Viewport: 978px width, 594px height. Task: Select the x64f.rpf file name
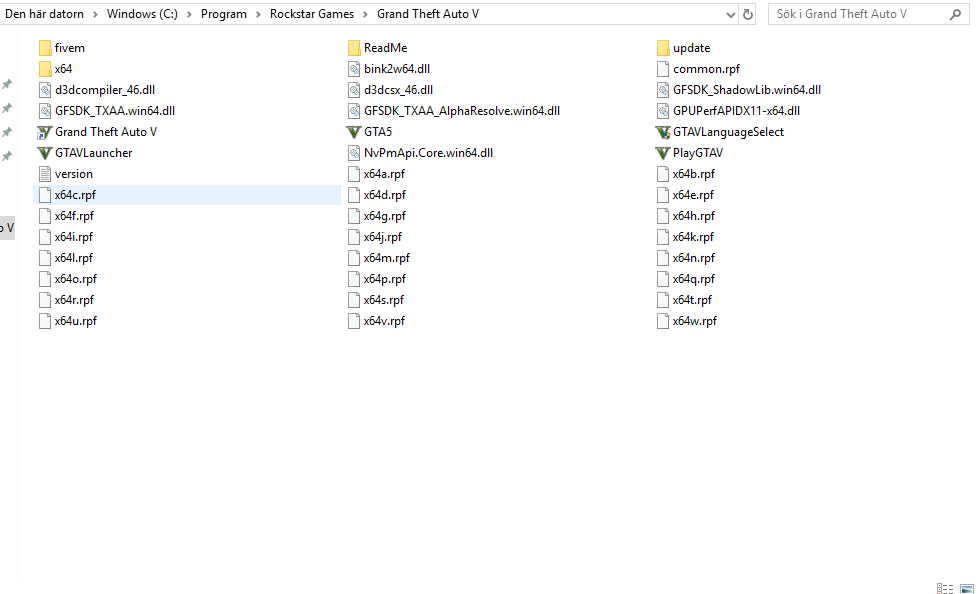74,216
